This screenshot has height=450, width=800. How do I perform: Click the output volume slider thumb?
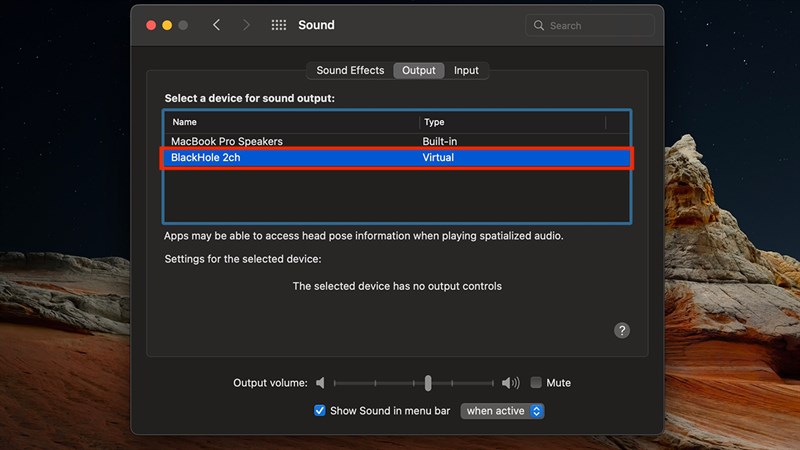pos(428,383)
